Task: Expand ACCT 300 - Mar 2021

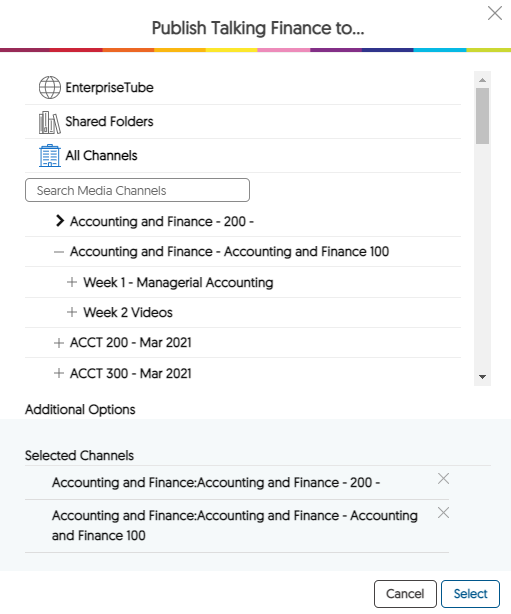Action: coord(59,373)
